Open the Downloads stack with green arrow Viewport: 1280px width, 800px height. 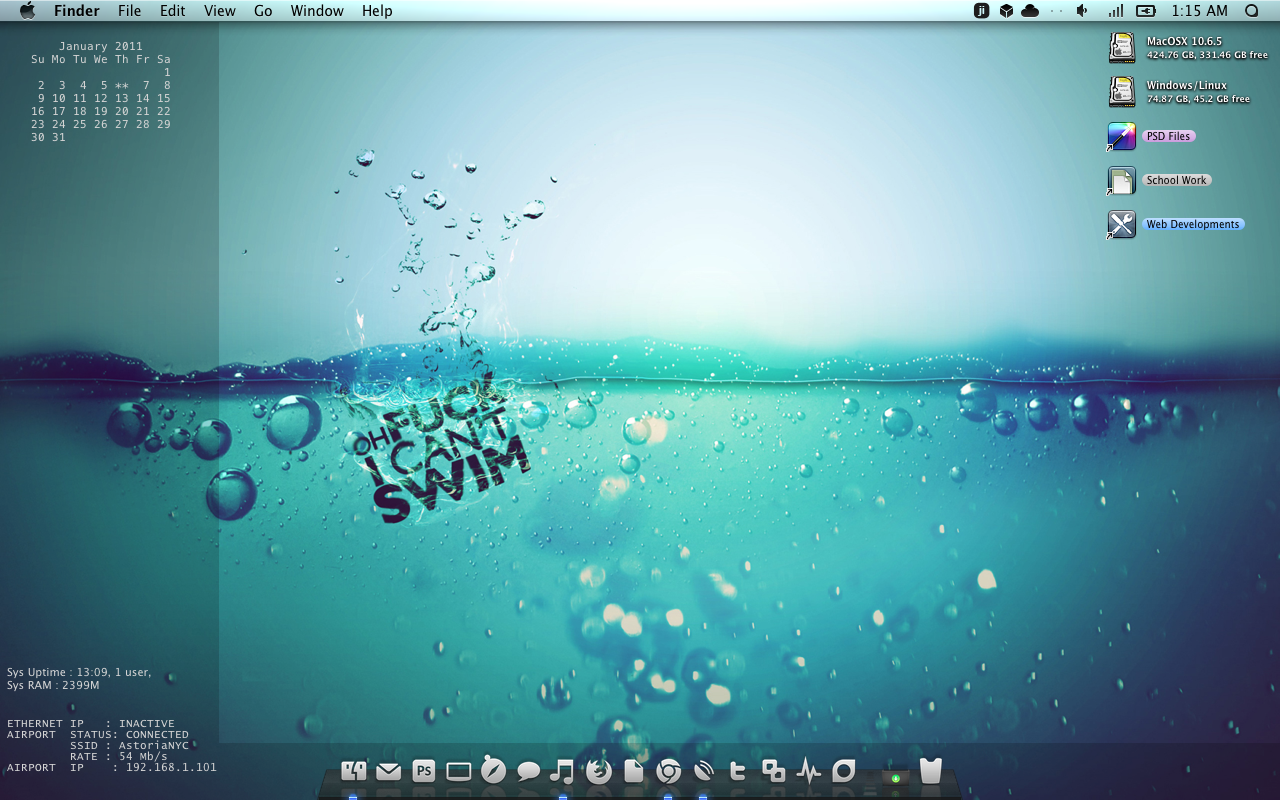895,777
